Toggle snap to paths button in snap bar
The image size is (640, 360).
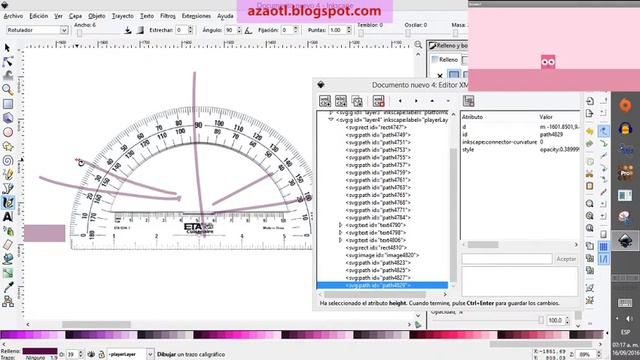604,144
